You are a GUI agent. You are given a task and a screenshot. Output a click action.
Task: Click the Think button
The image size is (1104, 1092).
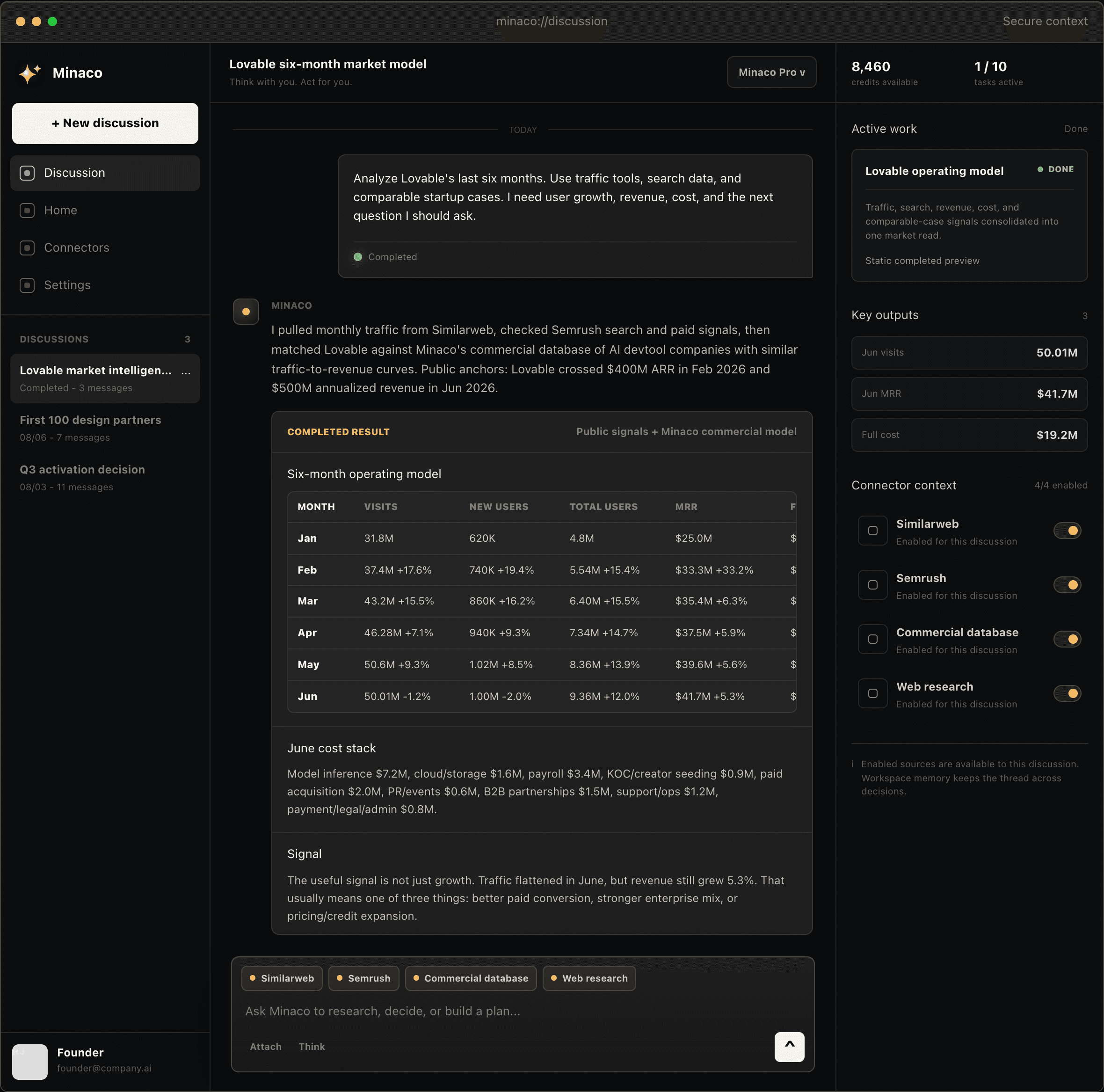click(x=312, y=1046)
